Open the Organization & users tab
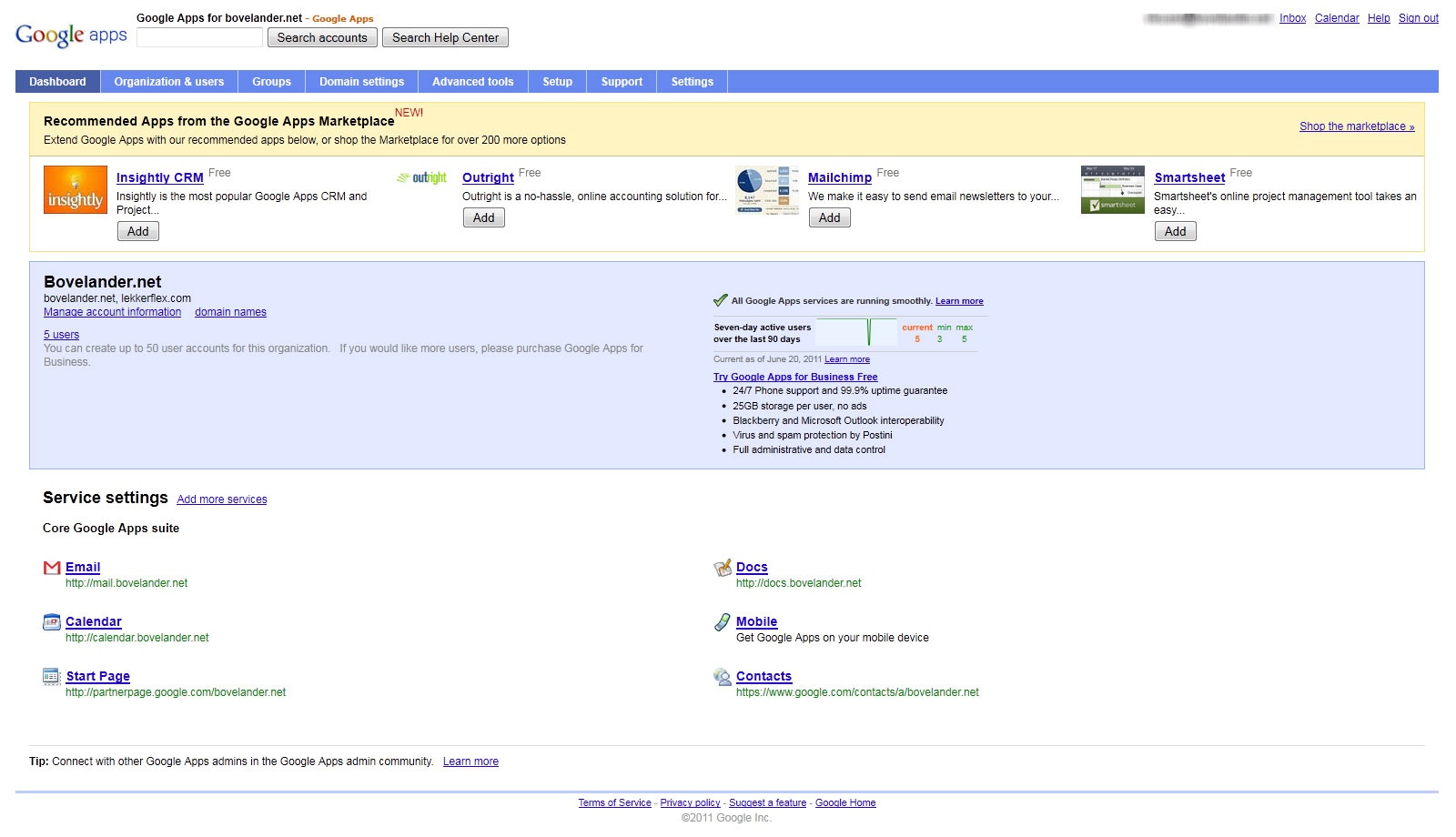Screen dimensions: 1456x837 169,82
